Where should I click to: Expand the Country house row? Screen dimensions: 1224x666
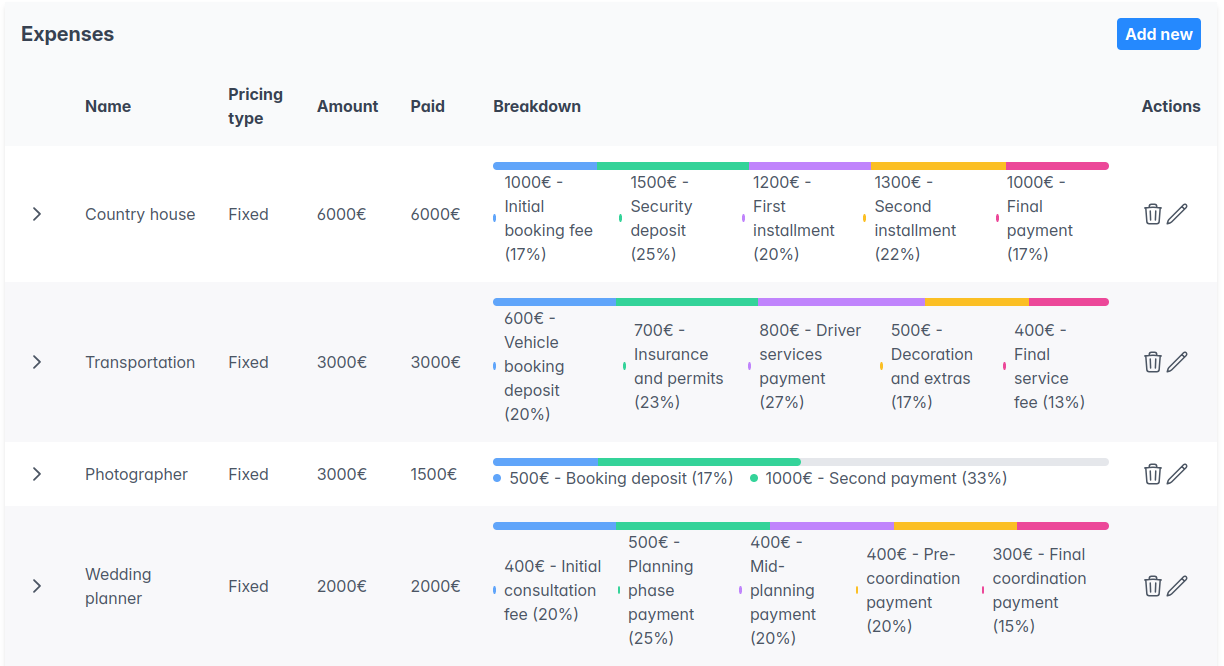(37, 213)
